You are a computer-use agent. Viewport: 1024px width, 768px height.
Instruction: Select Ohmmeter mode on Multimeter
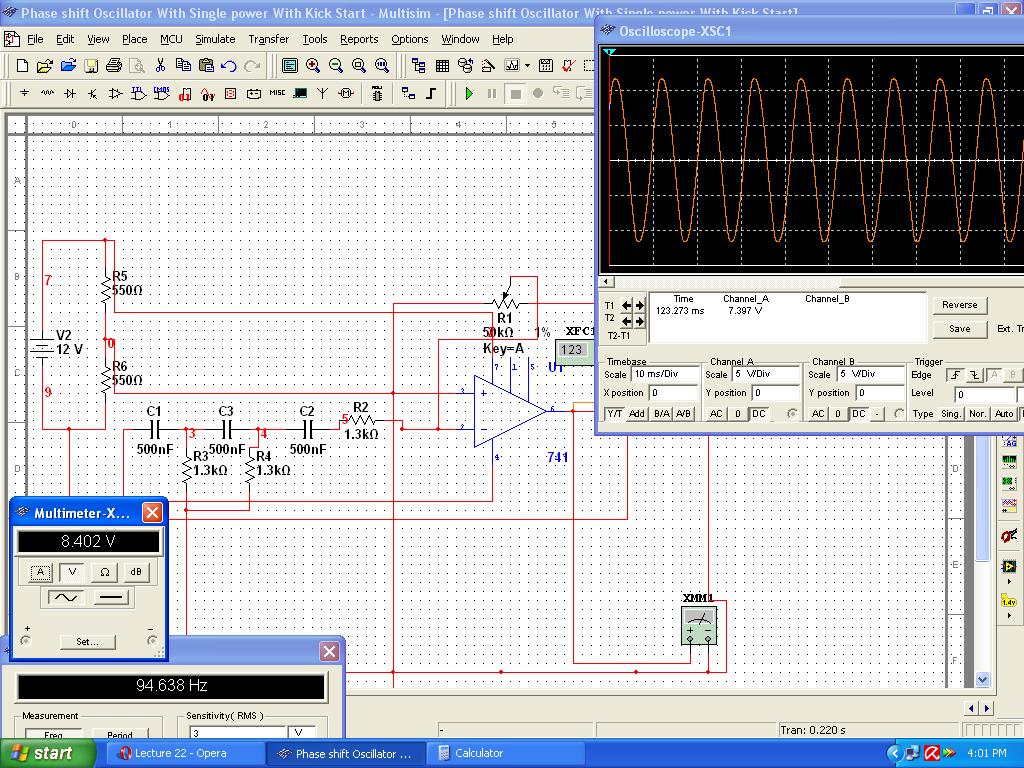pyautogui.click(x=104, y=573)
